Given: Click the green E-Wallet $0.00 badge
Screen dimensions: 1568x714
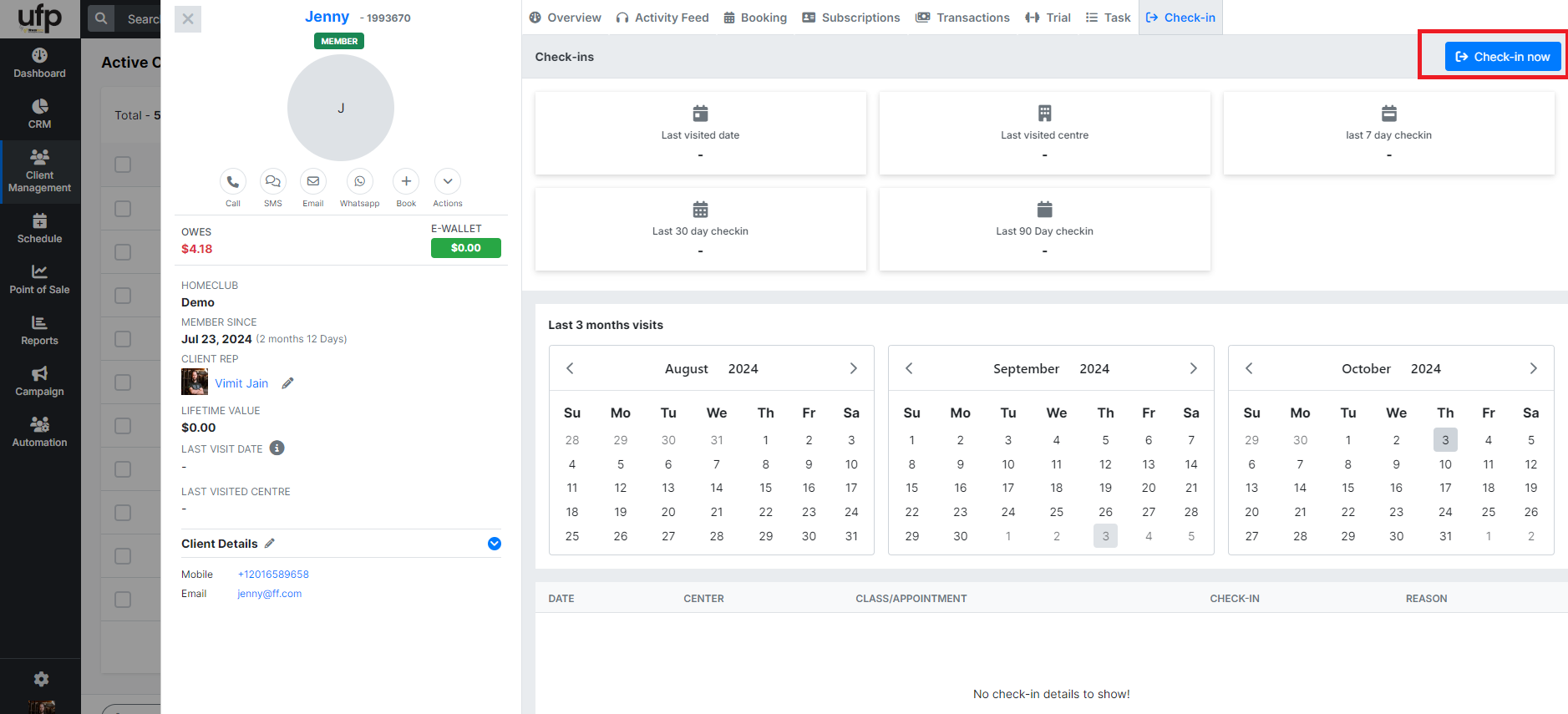Looking at the screenshot, I should [x=465, y=248].
